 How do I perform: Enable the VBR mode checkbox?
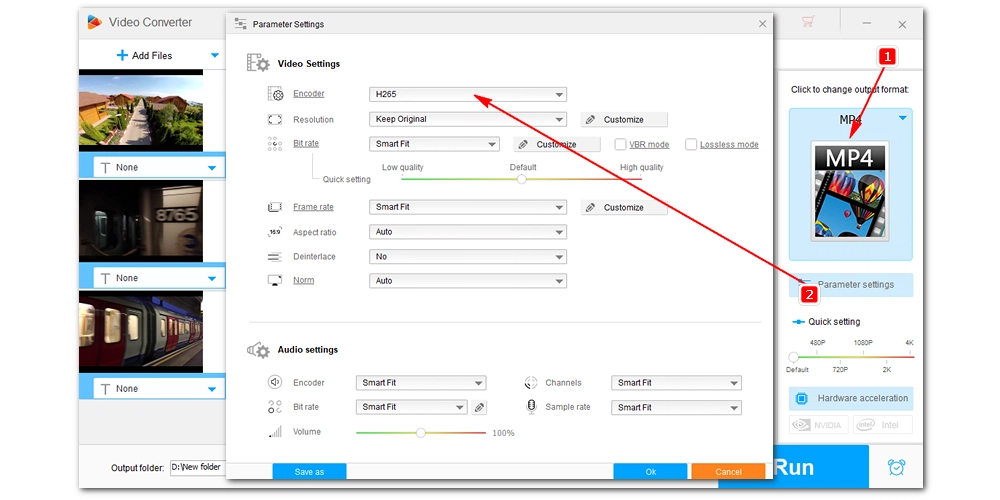click(x=621, y=144)
